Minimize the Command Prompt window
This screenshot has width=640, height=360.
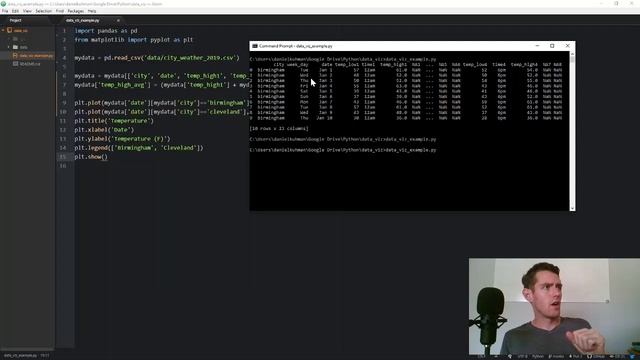tap(537, 46)
